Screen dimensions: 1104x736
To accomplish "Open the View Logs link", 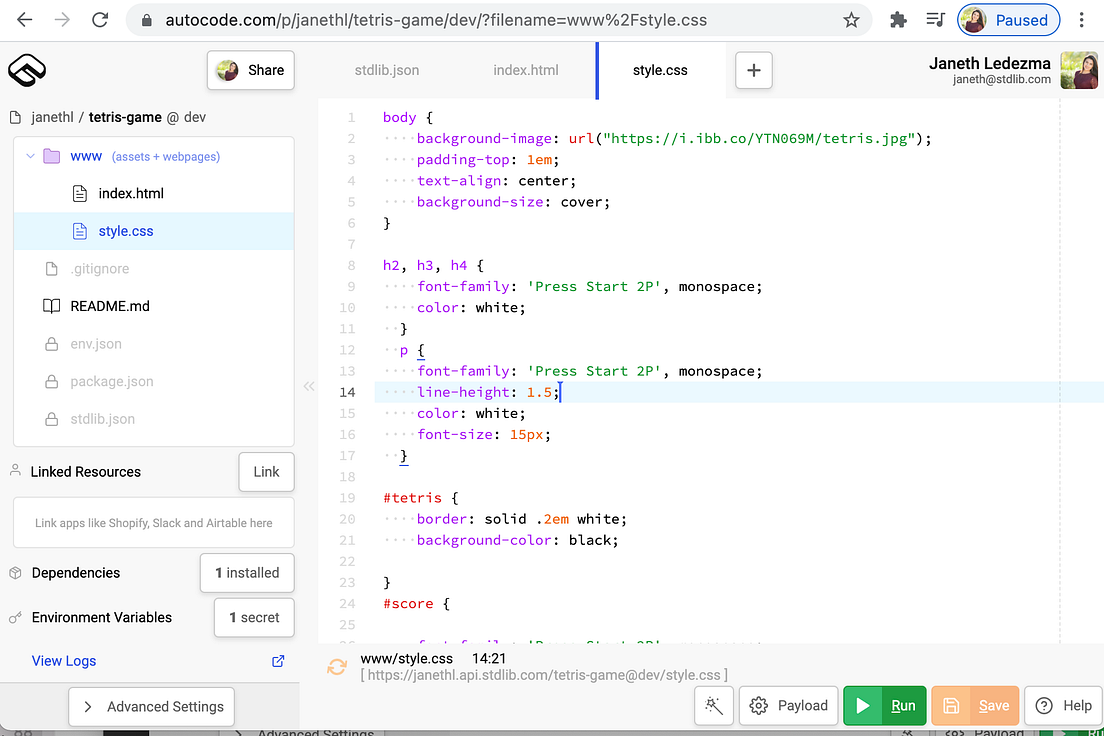I will (x=63, y=660).
